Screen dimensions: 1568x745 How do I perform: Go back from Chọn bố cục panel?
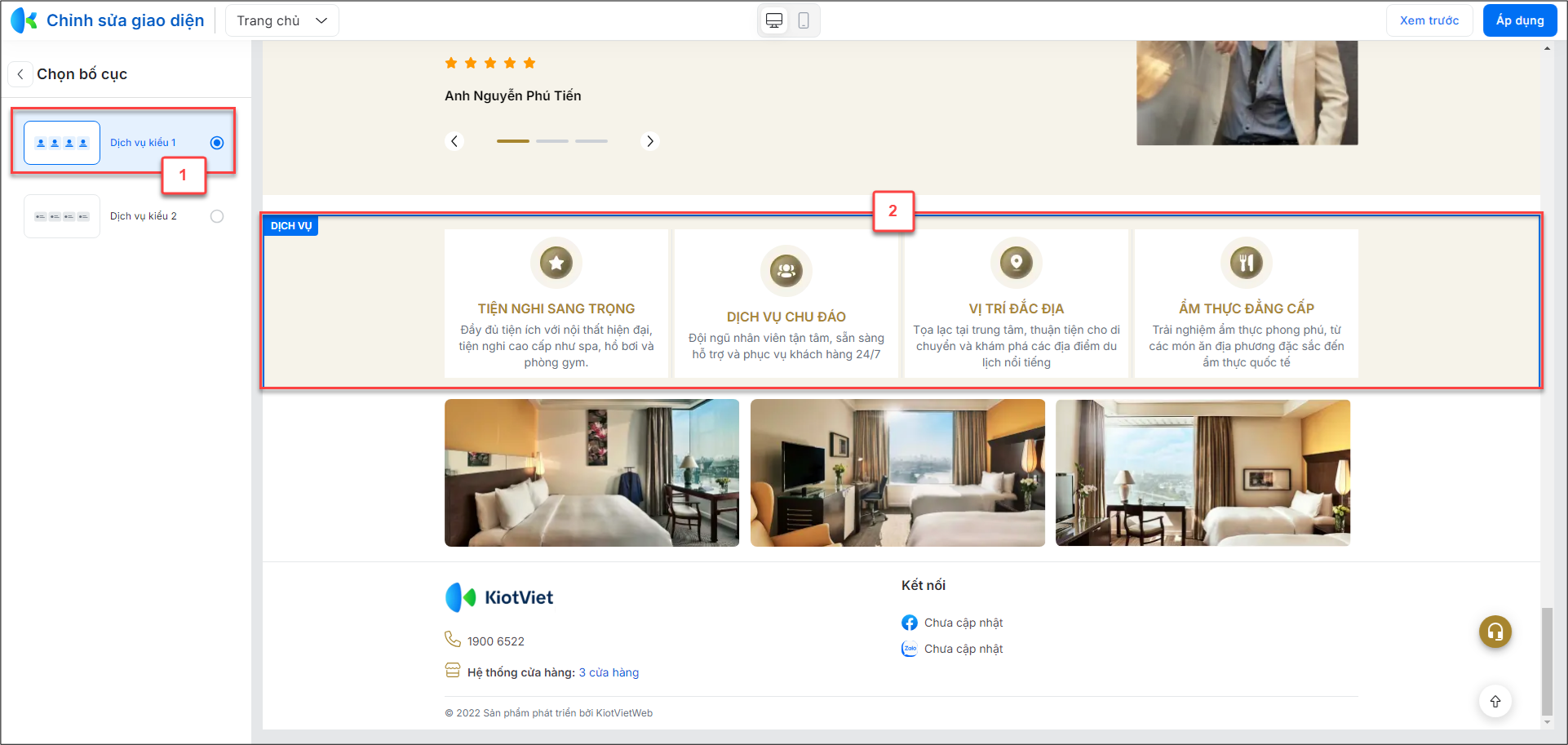tap(20, 74)
